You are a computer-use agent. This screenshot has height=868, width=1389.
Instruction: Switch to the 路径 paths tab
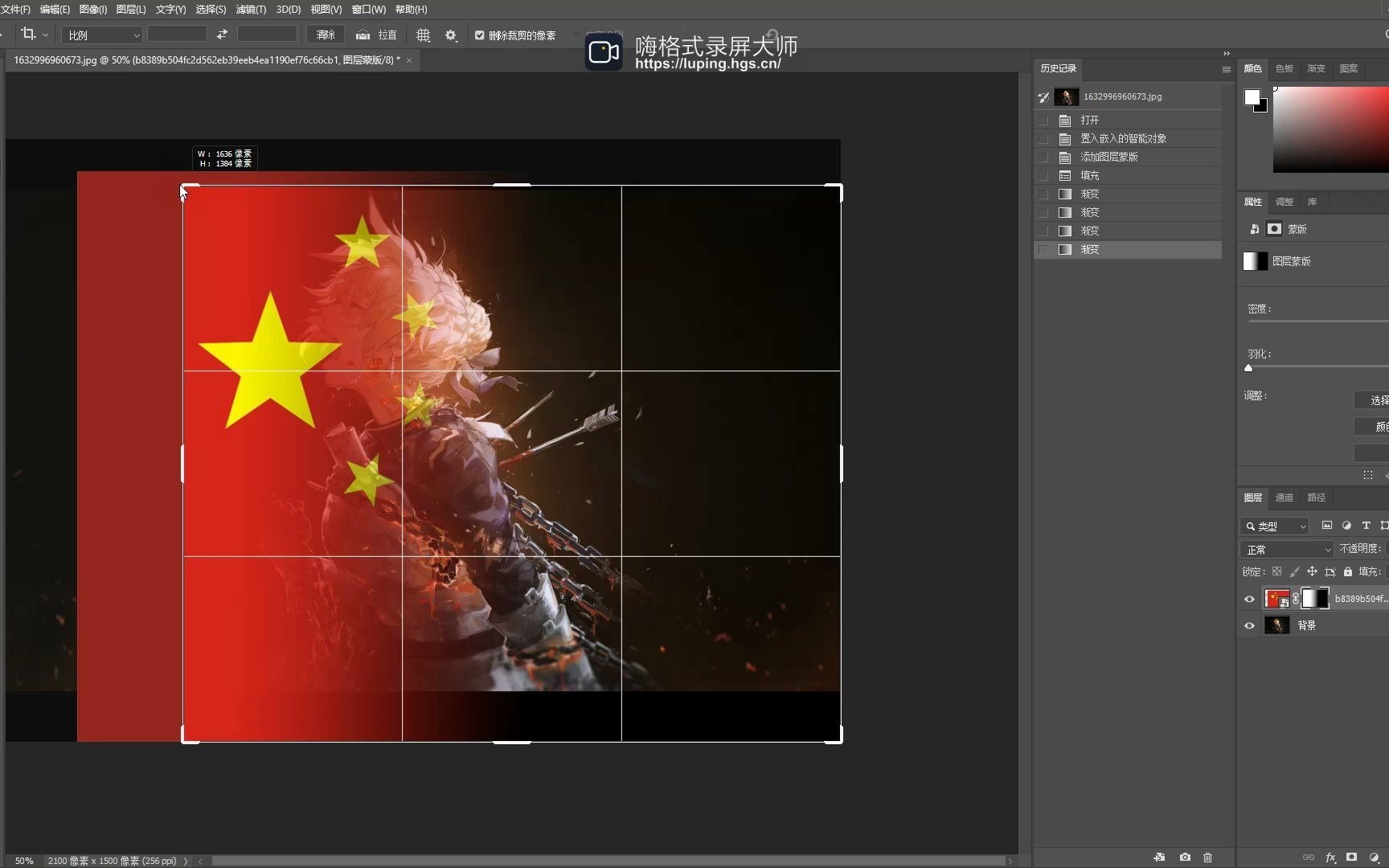click(x=1316, y=497)
